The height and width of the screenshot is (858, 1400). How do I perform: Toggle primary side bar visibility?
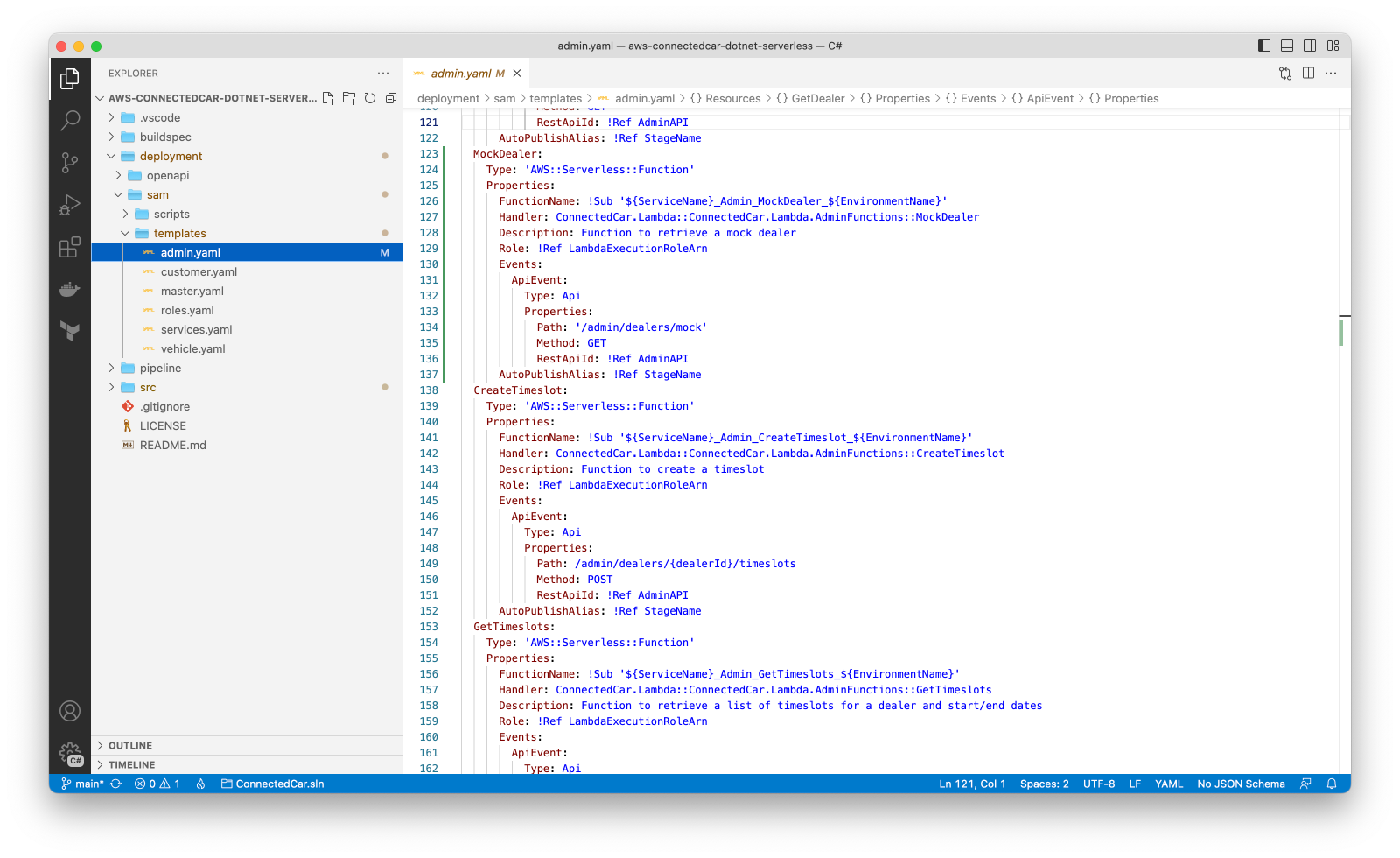click(1264, 46)
